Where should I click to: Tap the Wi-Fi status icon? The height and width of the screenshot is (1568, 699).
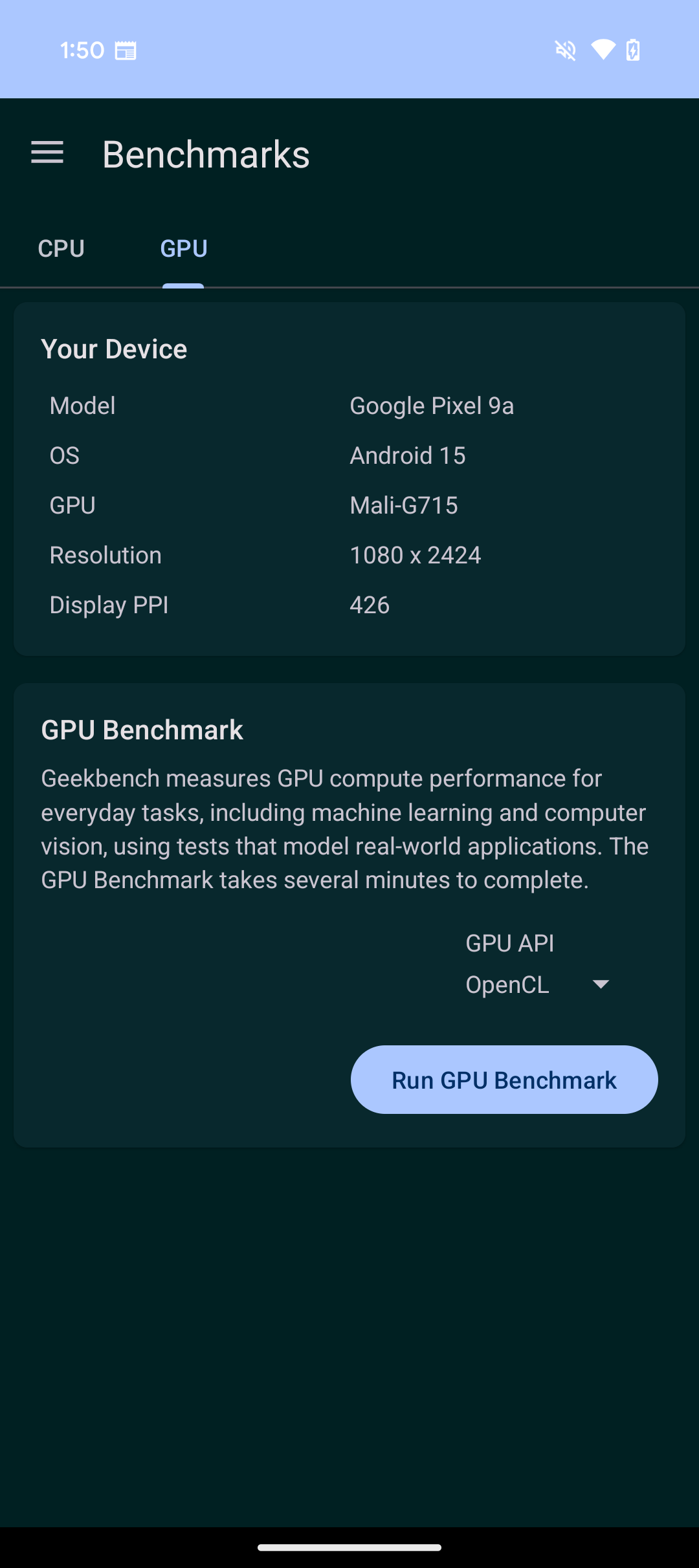(603, 50)
